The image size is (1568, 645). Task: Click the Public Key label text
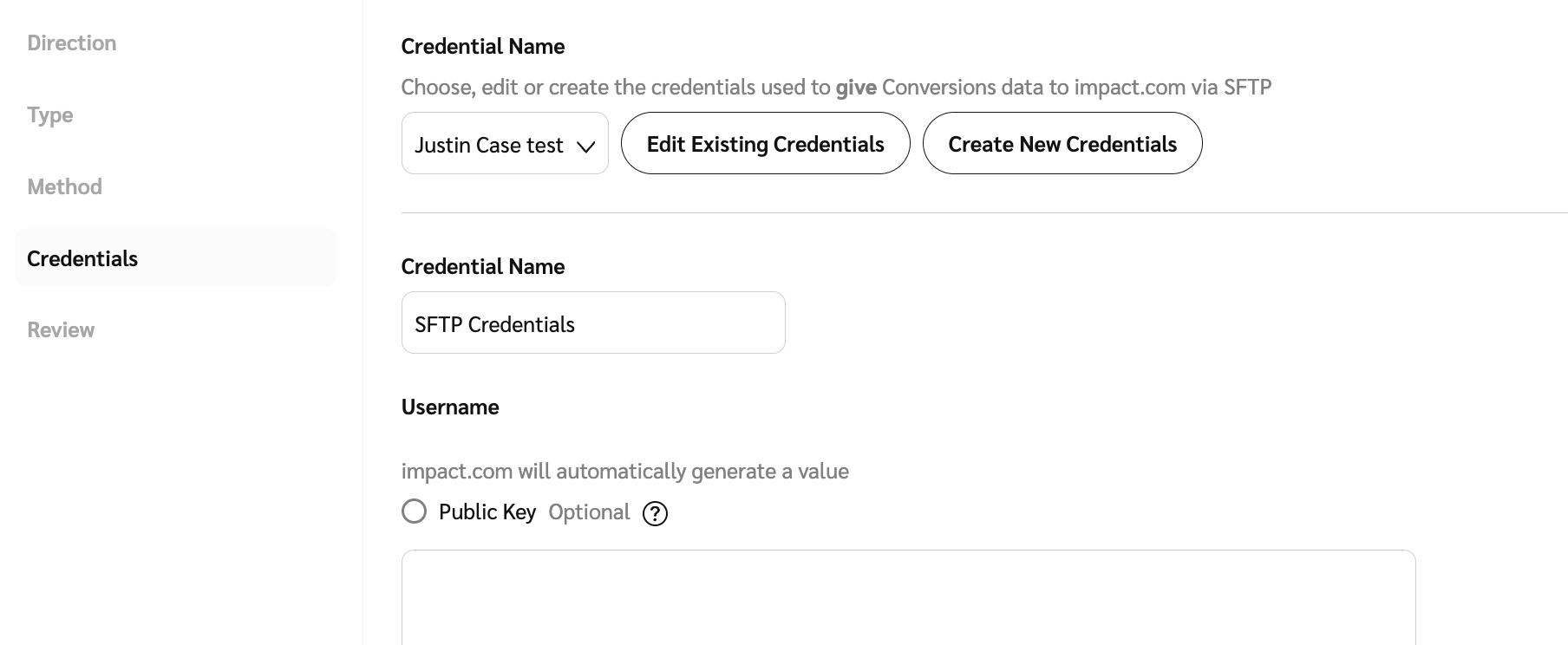(x=487, y=512)
